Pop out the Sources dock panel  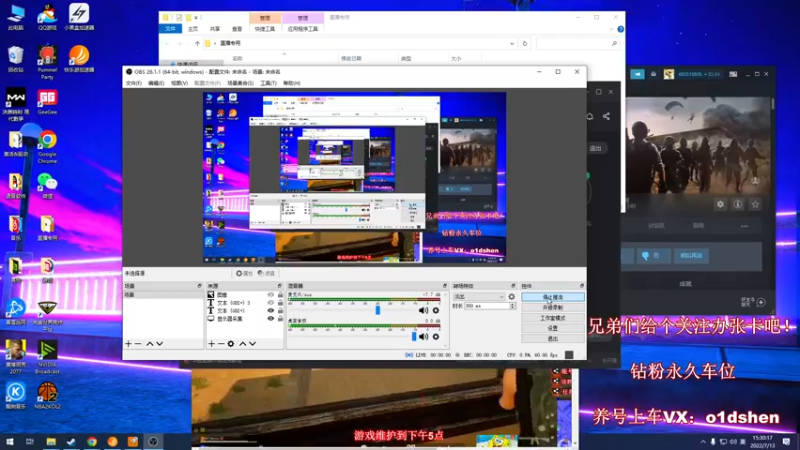pos(280,286)
